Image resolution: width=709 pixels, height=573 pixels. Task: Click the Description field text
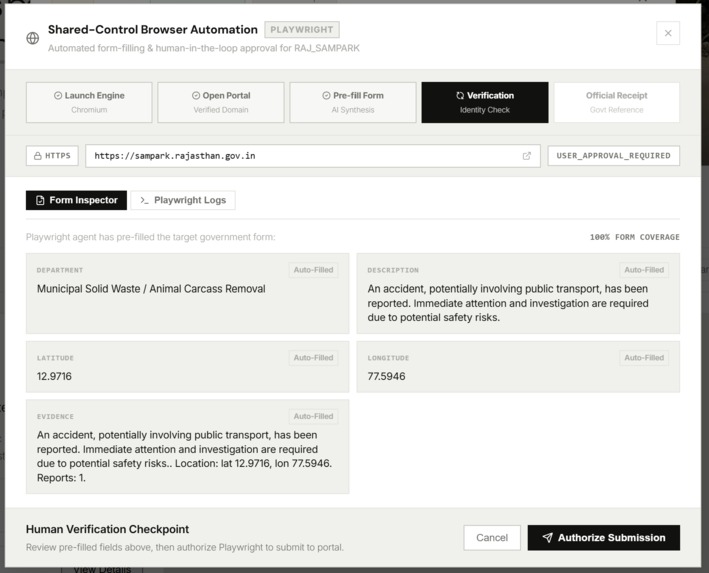click(508, 303)
